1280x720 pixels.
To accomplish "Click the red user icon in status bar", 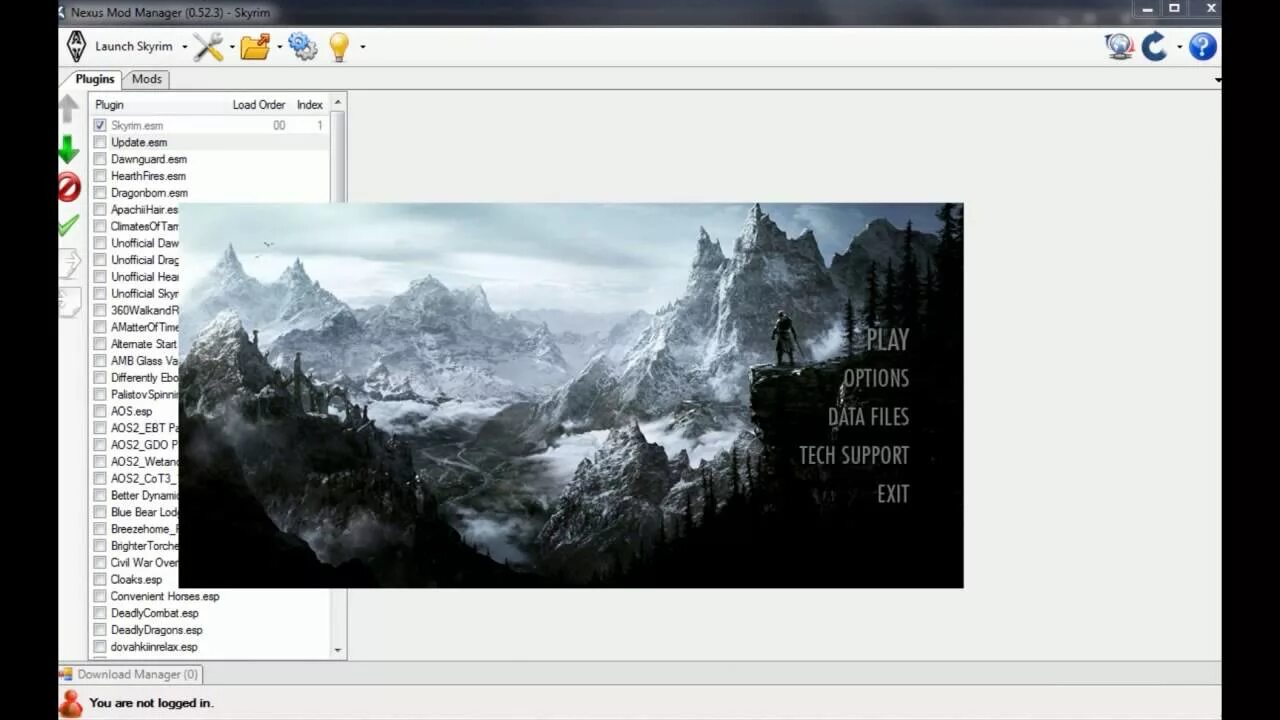I will [70, 703].
